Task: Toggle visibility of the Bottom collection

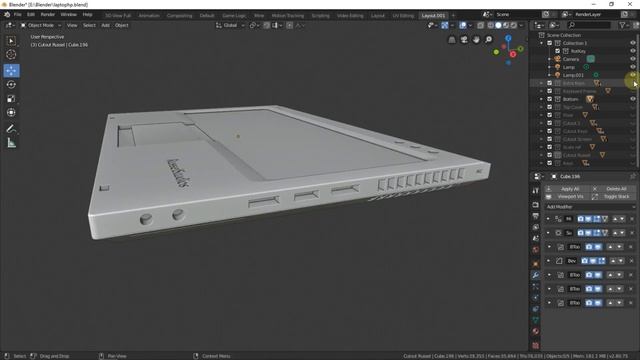Action: click(633, 99)
